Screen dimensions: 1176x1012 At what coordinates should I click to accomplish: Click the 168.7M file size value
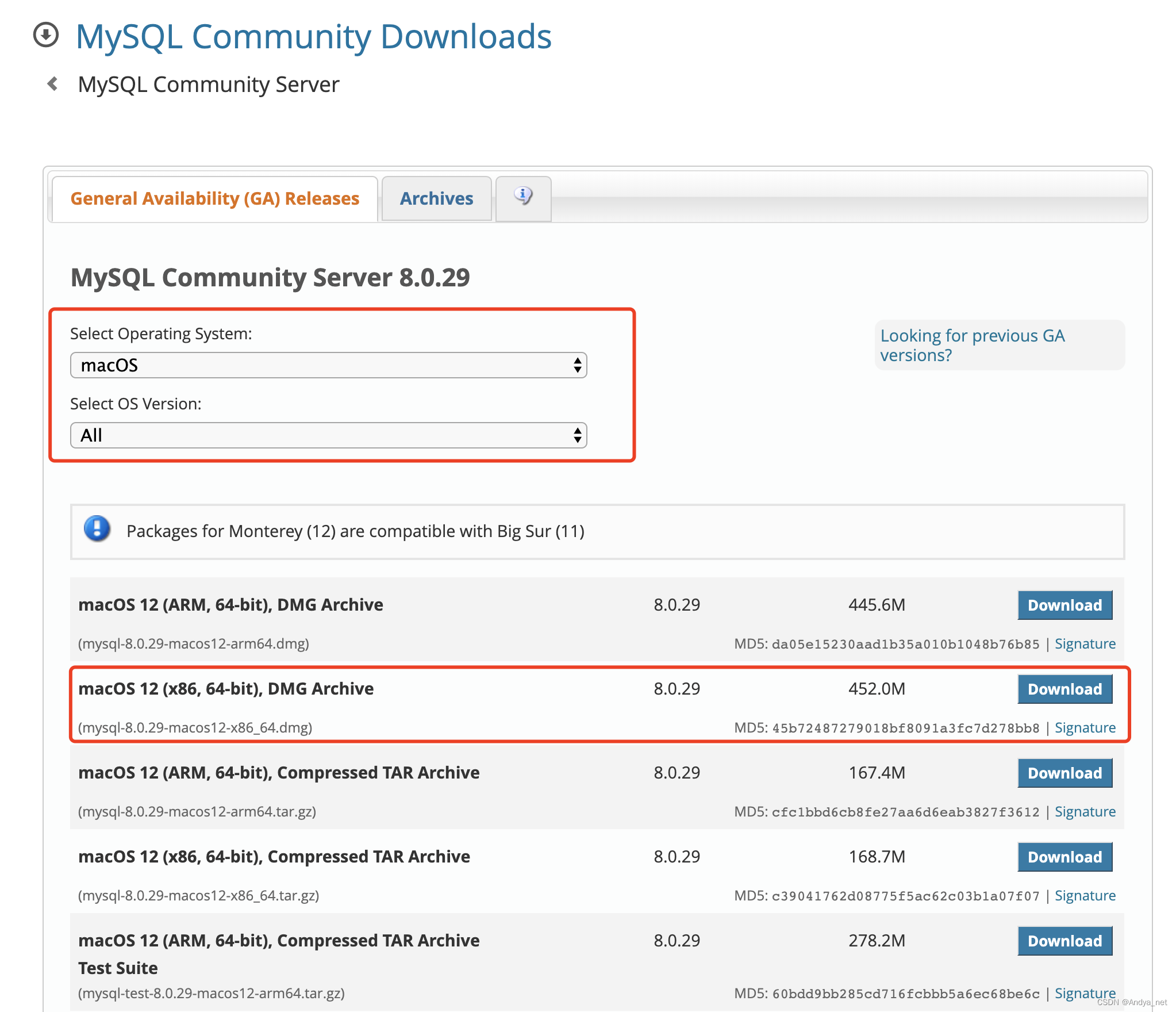[877, 857]
